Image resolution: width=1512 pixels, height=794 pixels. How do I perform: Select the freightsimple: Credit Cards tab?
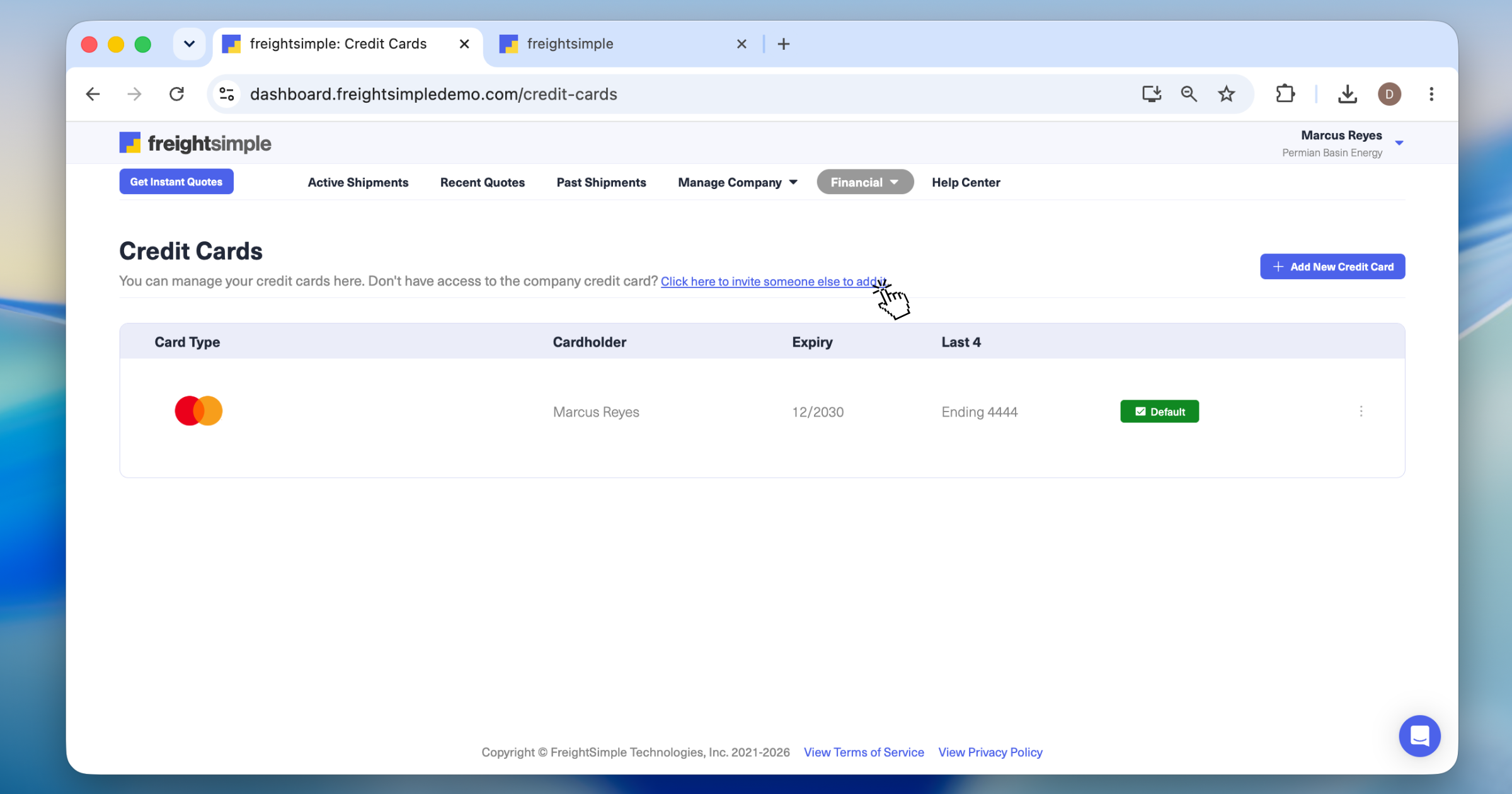[x=346, y=44]
